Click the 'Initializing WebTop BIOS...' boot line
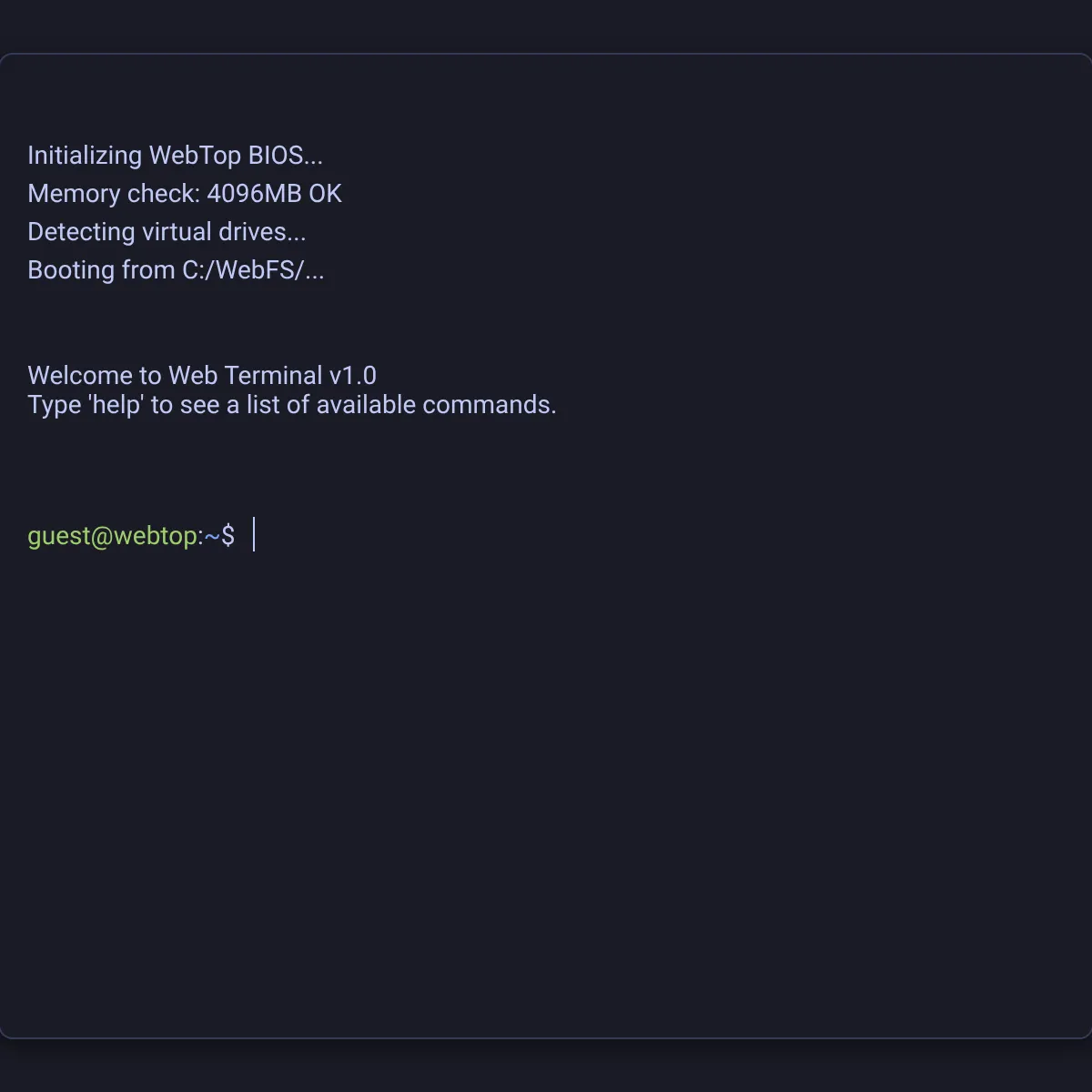Image resolution: width=1092 pixels, height=1092 pixels. 177,155
